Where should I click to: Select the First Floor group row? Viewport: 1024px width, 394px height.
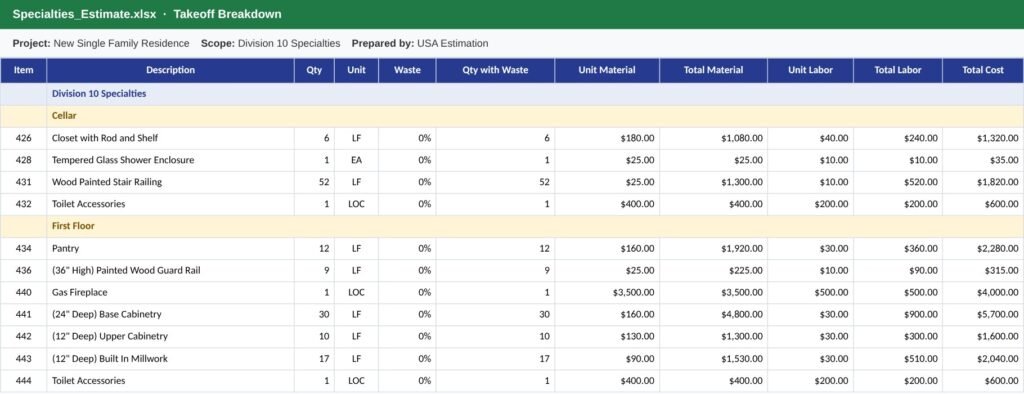pos(512,226)
